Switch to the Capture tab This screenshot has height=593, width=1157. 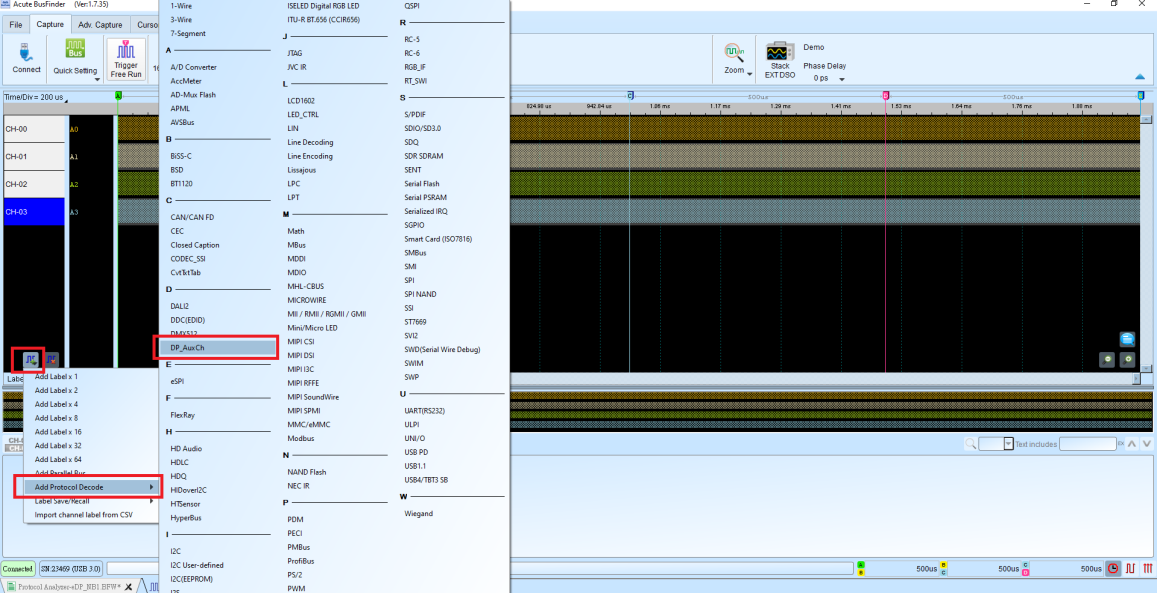(x=50, y=24)
